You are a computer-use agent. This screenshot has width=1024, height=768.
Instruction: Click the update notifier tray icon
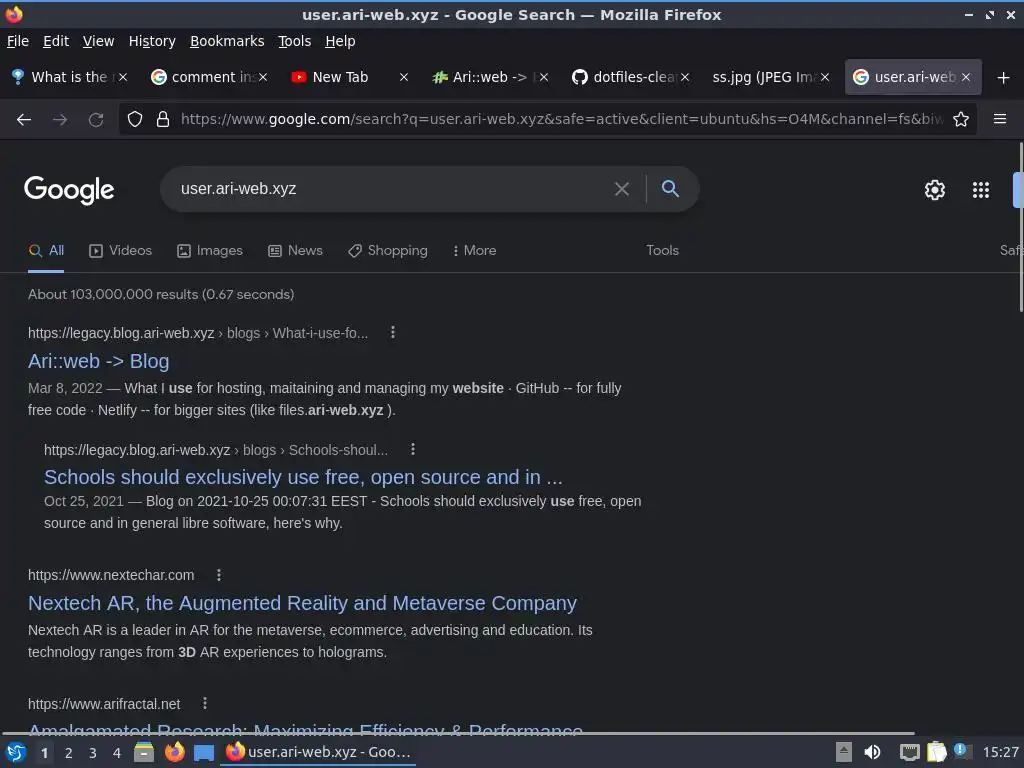click(x=963, y=751)
